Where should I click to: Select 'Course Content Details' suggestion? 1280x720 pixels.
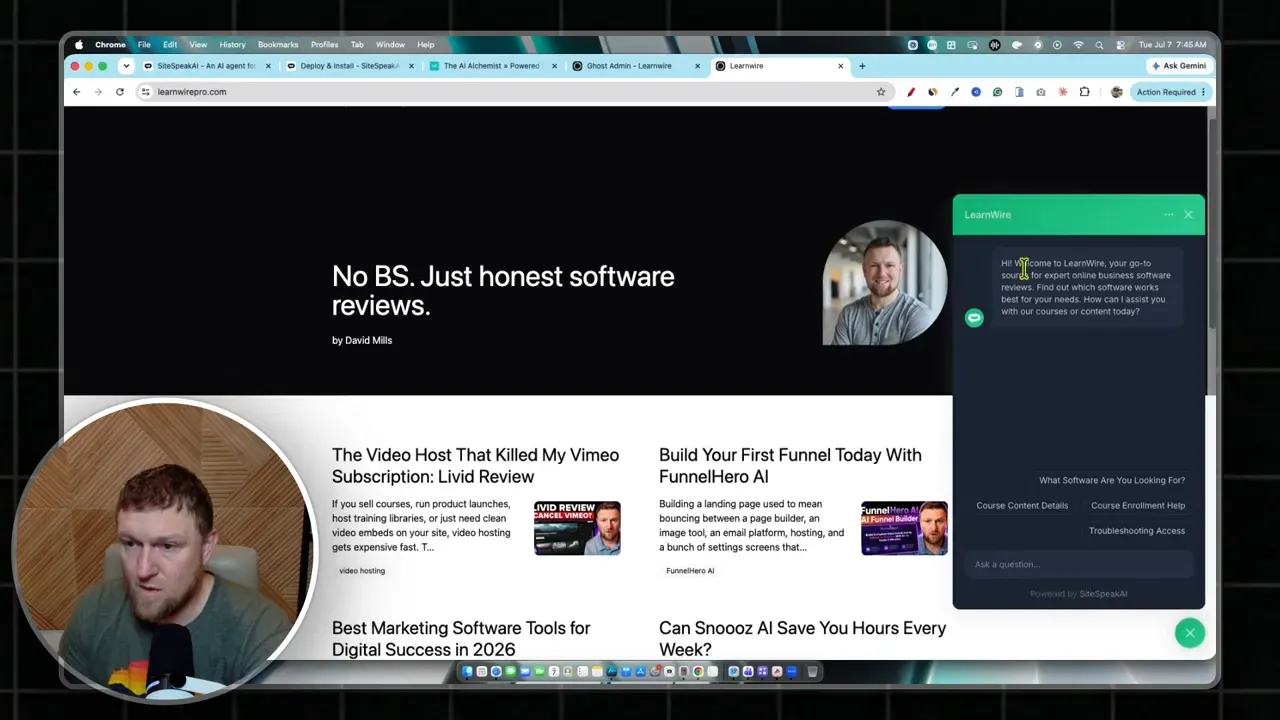1022,506
